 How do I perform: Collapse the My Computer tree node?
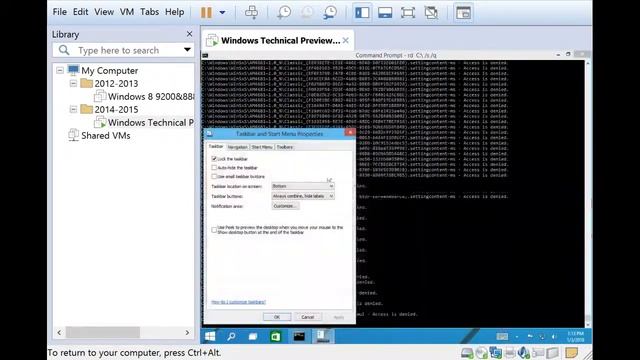(x=60, y=70)
